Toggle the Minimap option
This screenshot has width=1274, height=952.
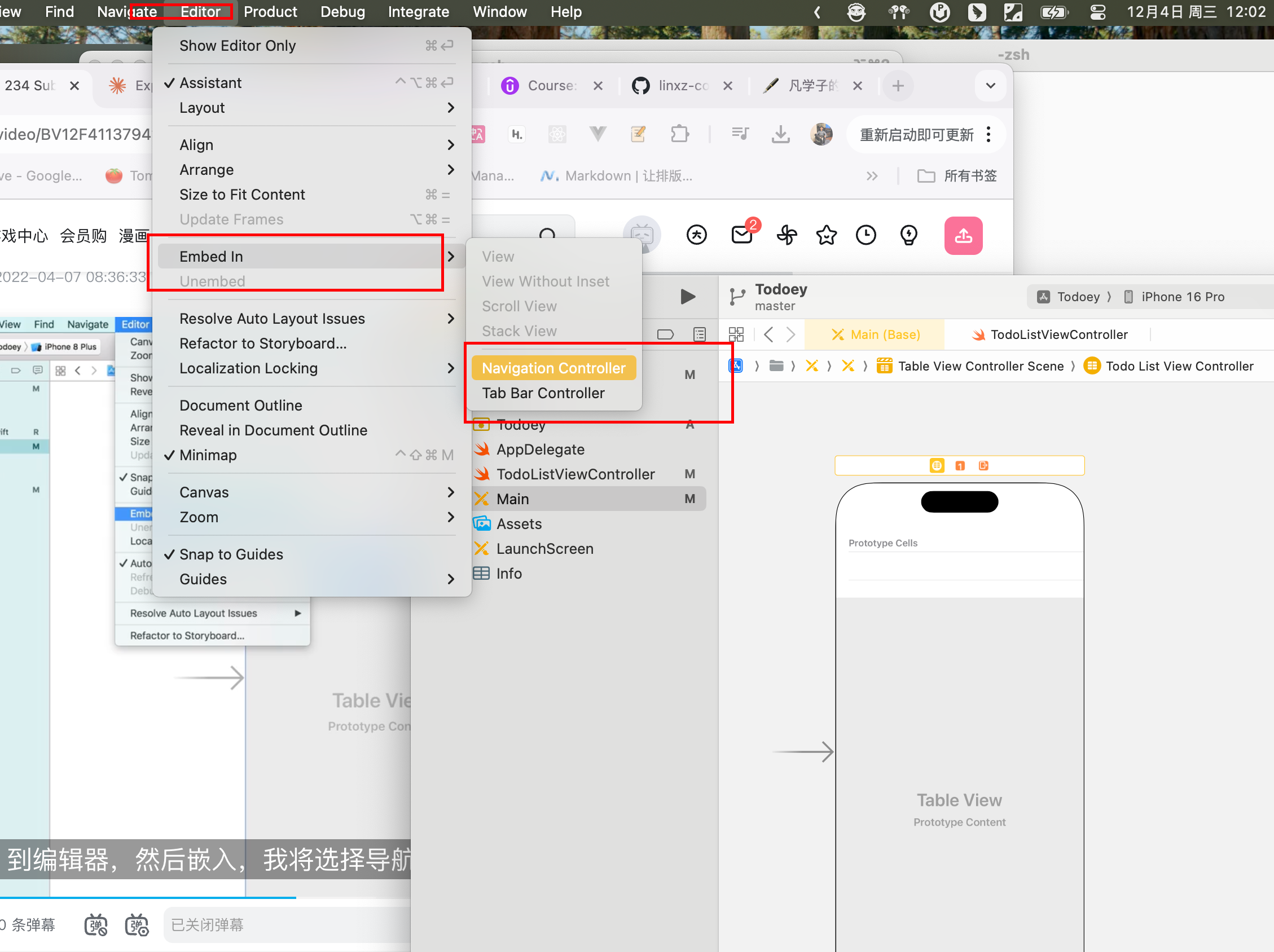[x=311, y=455]
